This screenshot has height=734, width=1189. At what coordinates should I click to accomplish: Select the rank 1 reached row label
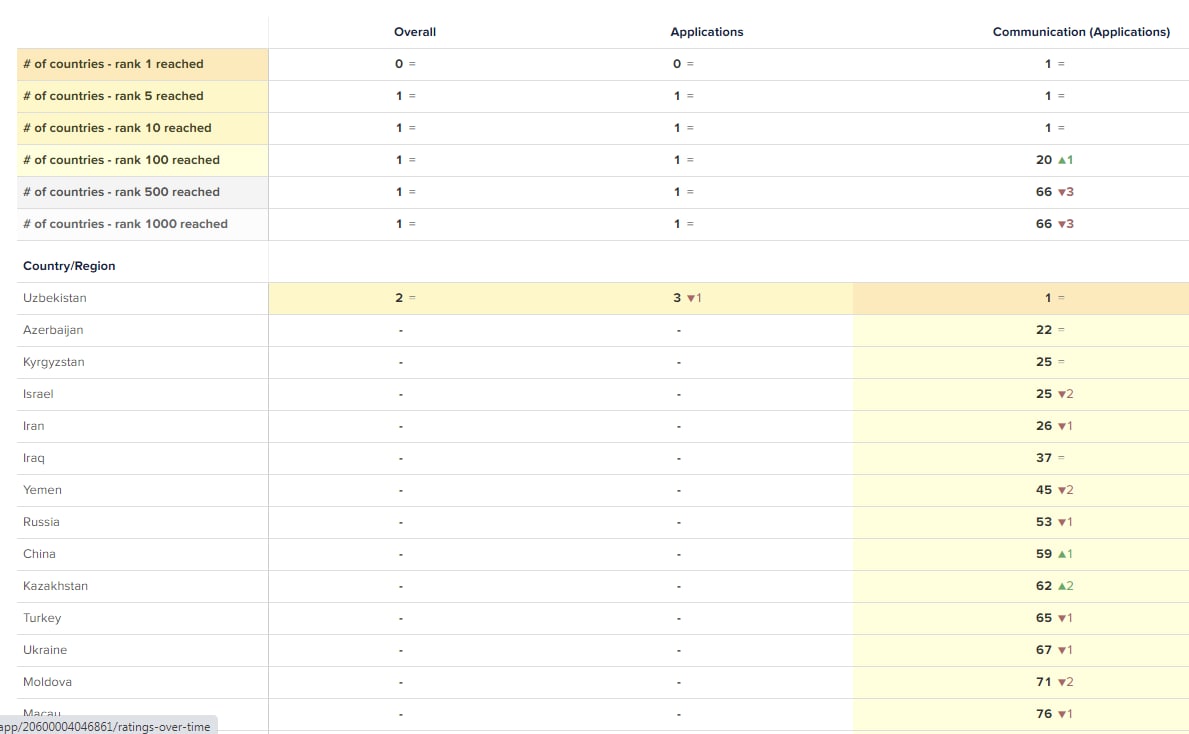pos(143,64)
